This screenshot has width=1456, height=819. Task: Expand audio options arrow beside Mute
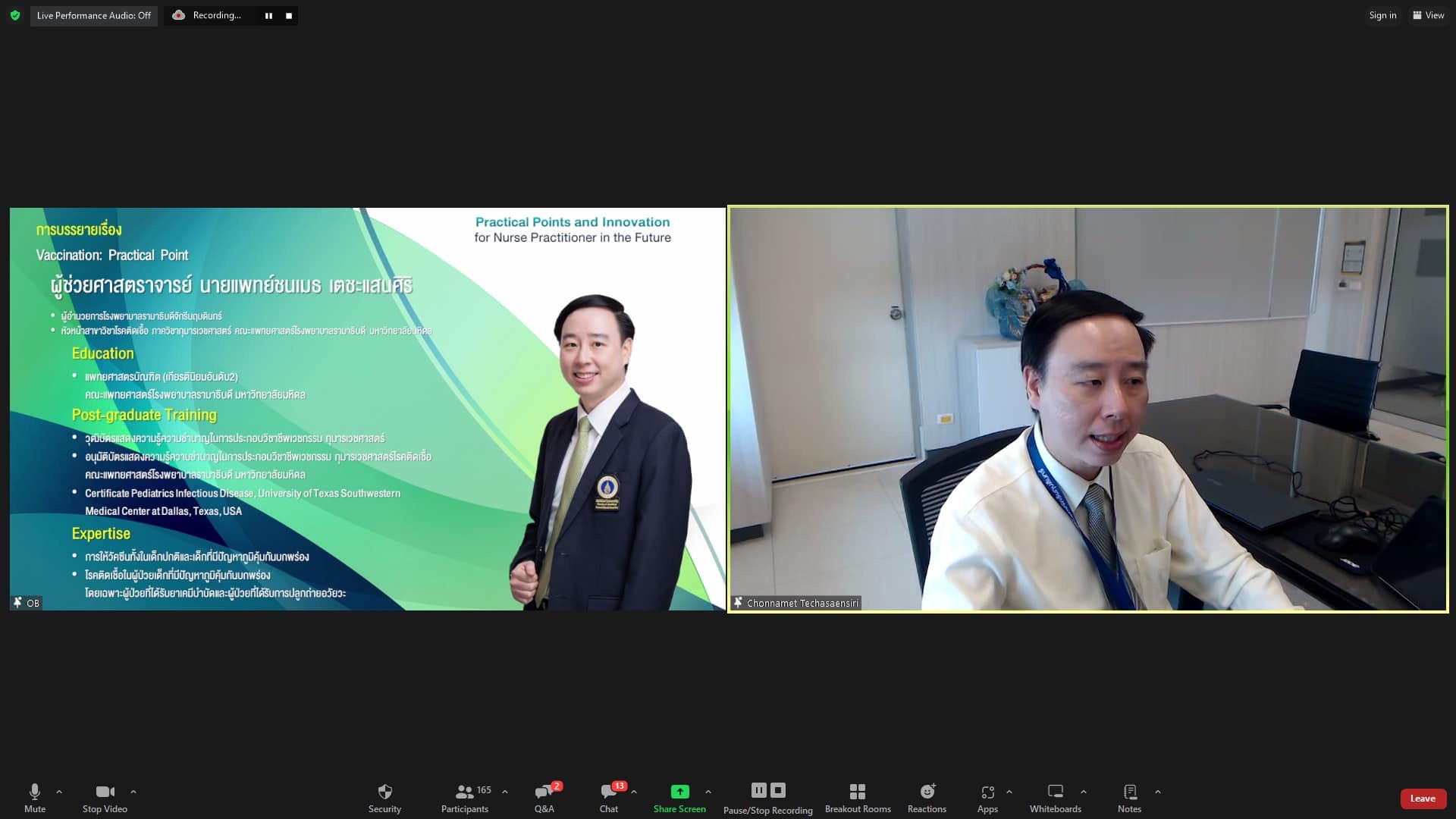click(59, 792)
